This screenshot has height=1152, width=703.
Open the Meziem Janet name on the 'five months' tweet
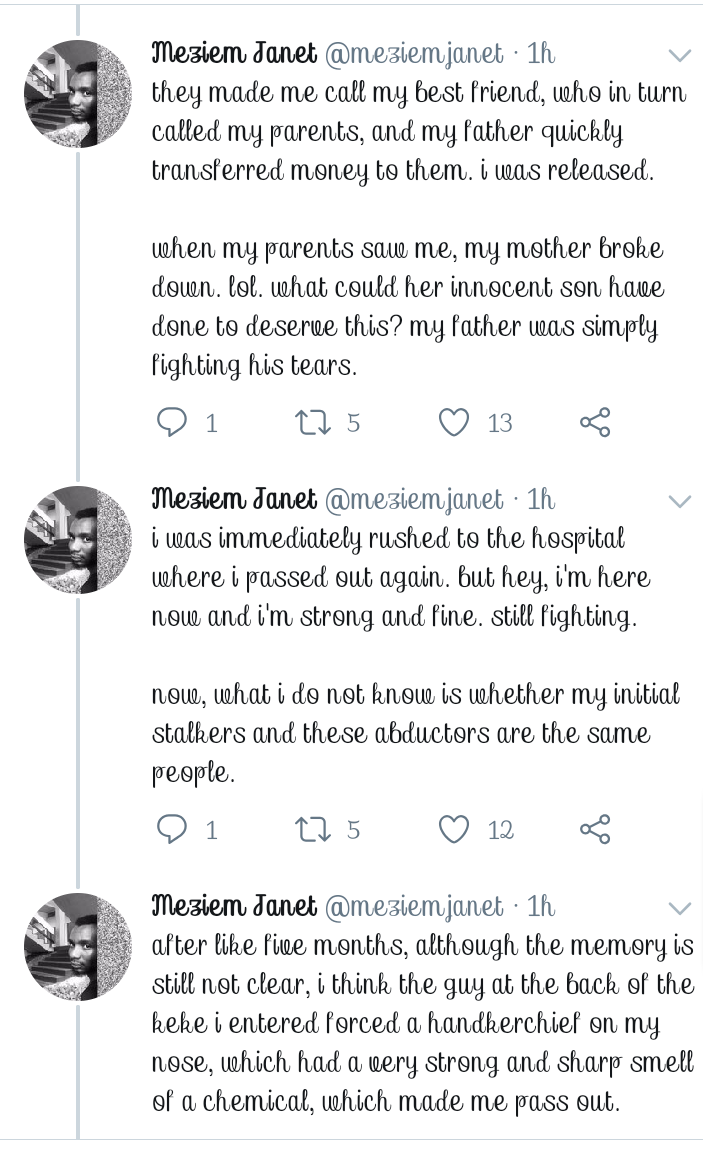234,906
